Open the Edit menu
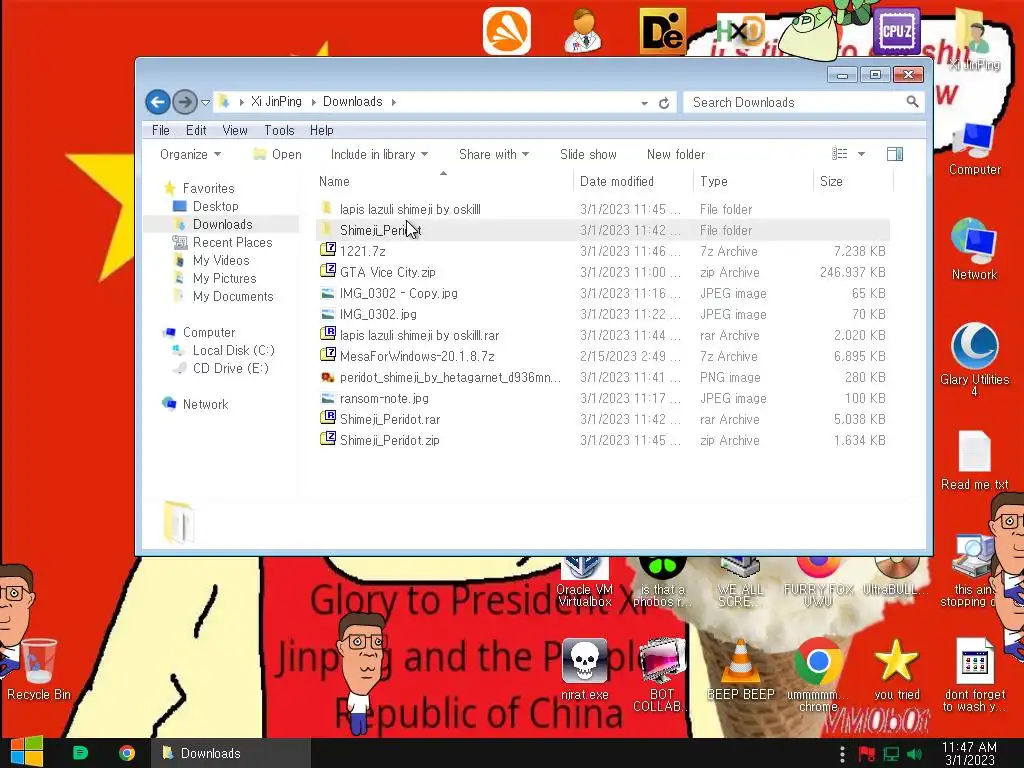1024x768 pixels. pos(196,130)
